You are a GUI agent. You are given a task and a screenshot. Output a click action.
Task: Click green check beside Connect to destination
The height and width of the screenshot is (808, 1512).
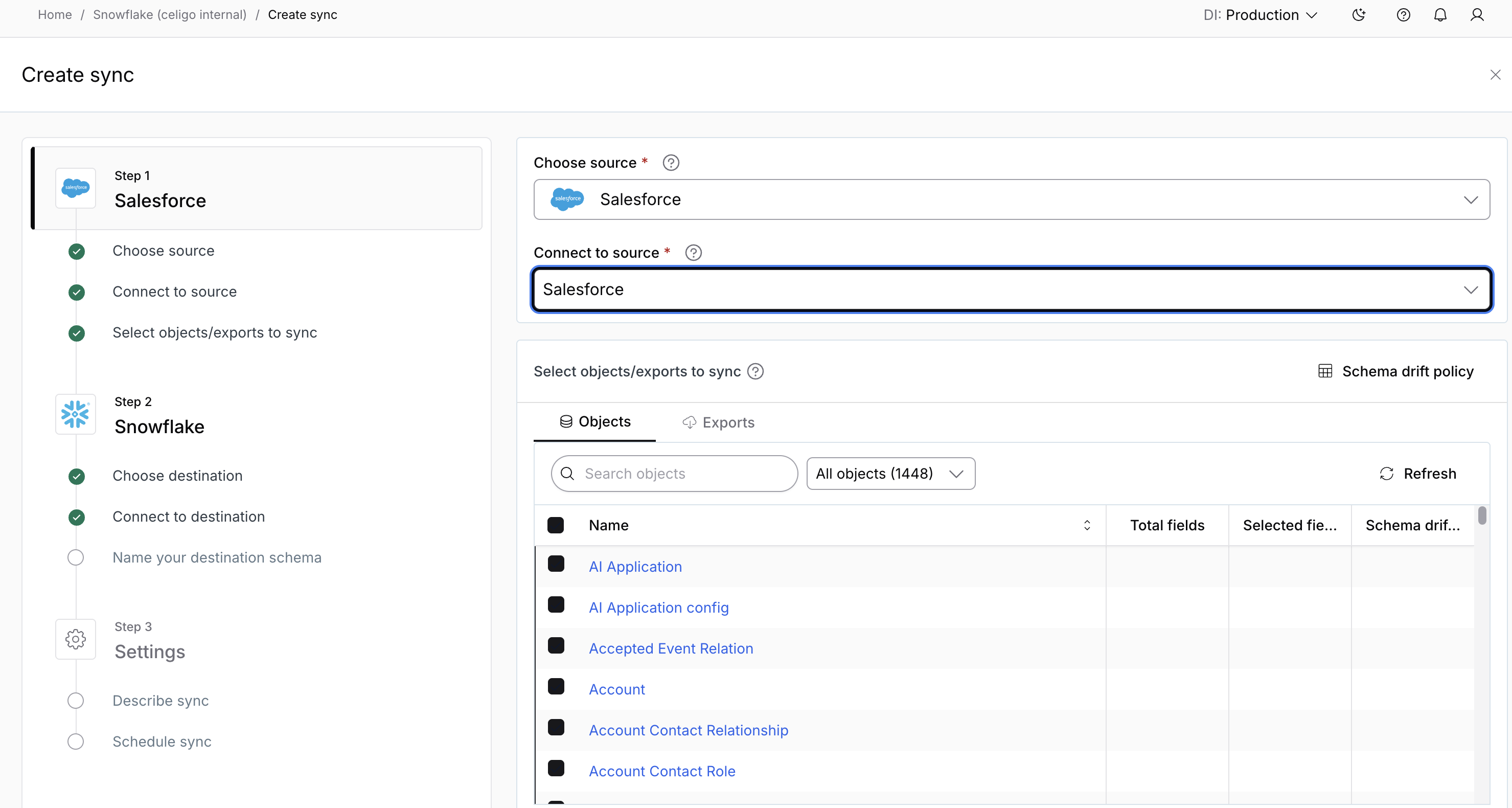coord(76,518)
